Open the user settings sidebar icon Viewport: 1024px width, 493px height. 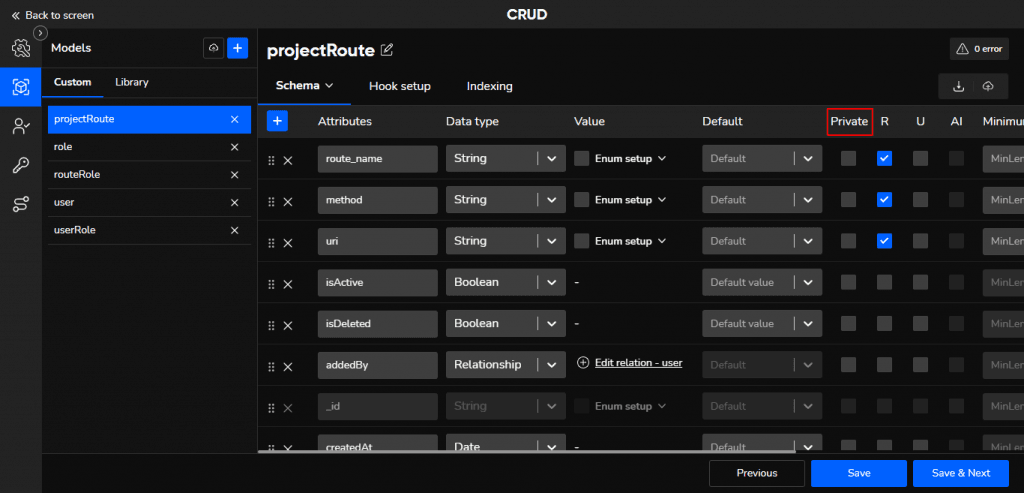click(x=20, y=126)
